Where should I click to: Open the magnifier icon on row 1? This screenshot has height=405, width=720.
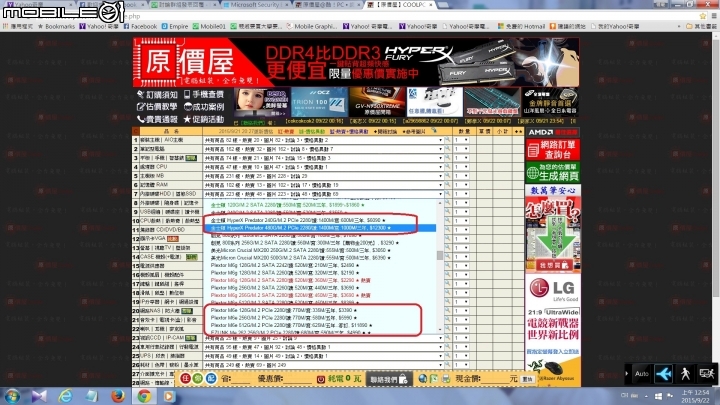[447, 140]
